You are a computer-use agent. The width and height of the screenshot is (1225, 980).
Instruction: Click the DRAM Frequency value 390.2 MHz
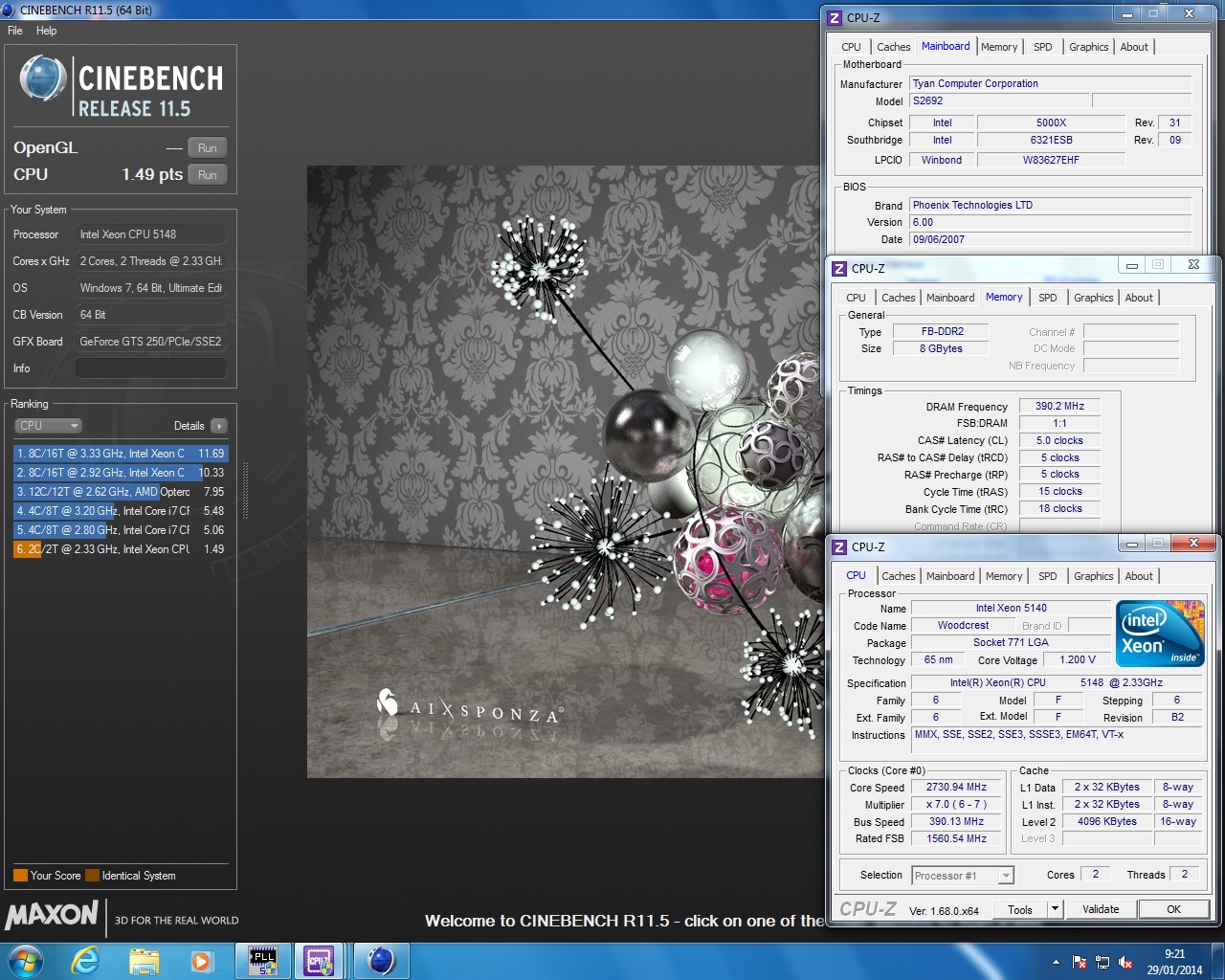(x=1059, y=407)
